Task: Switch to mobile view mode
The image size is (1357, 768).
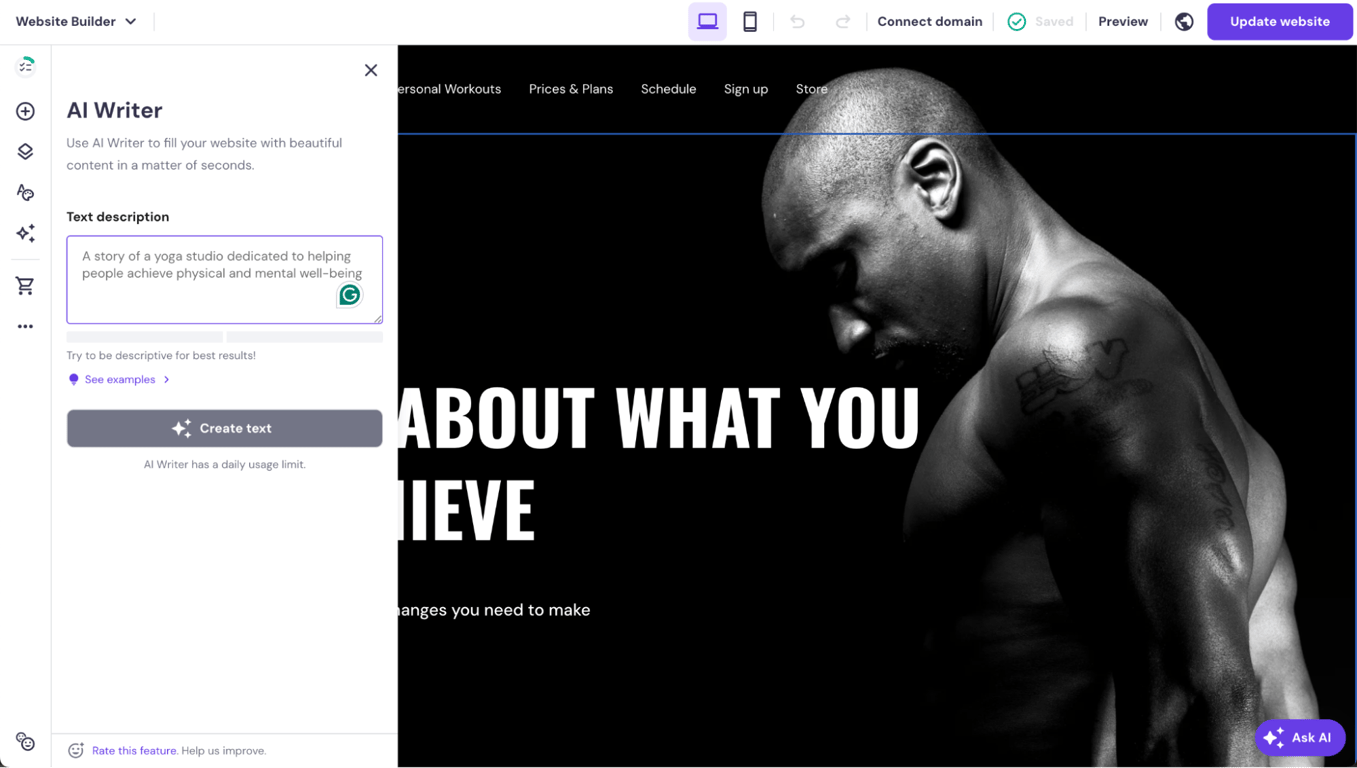Action: 750,20
